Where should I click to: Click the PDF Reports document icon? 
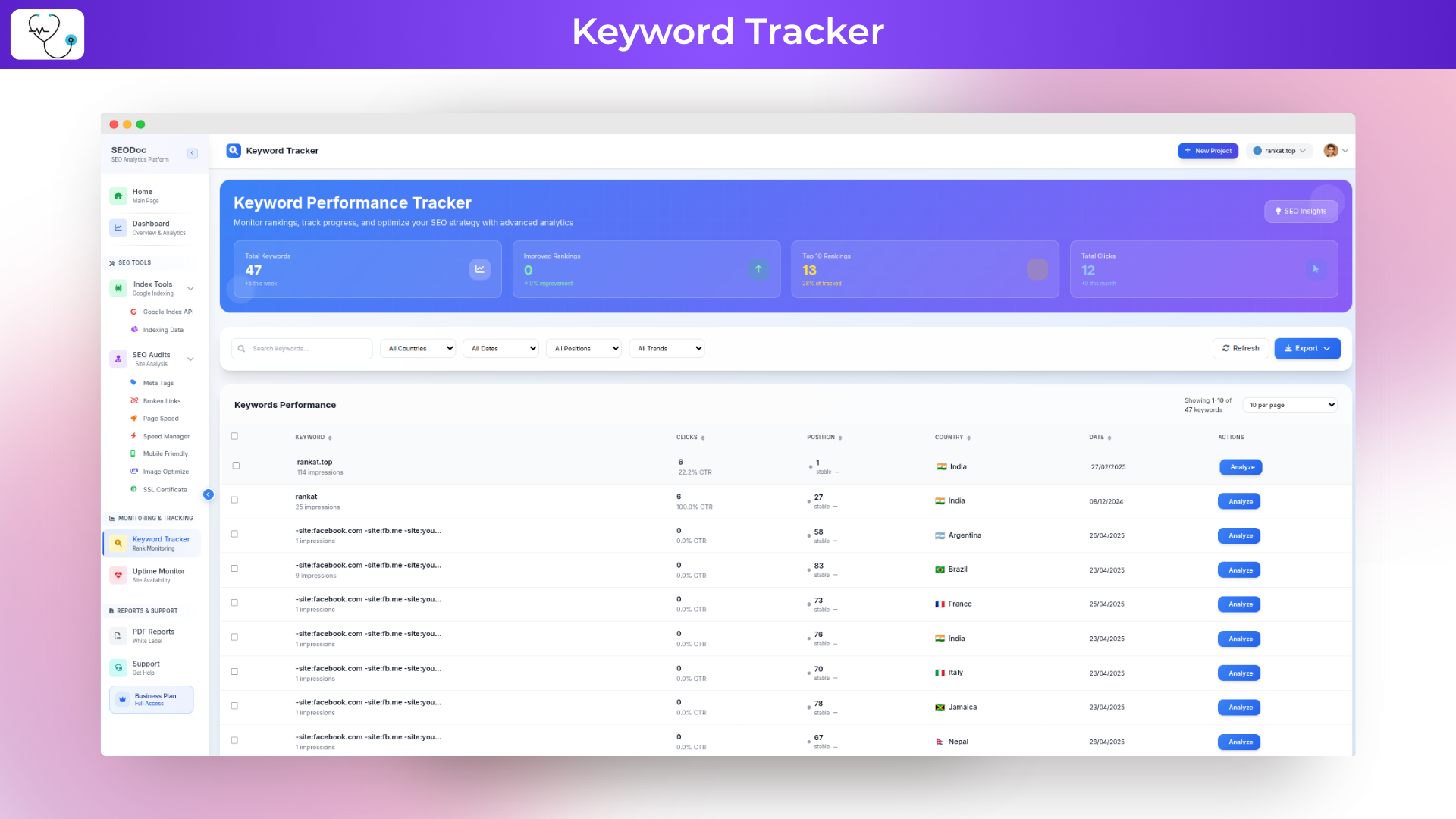pyautogui.click(x=118, y=635)
